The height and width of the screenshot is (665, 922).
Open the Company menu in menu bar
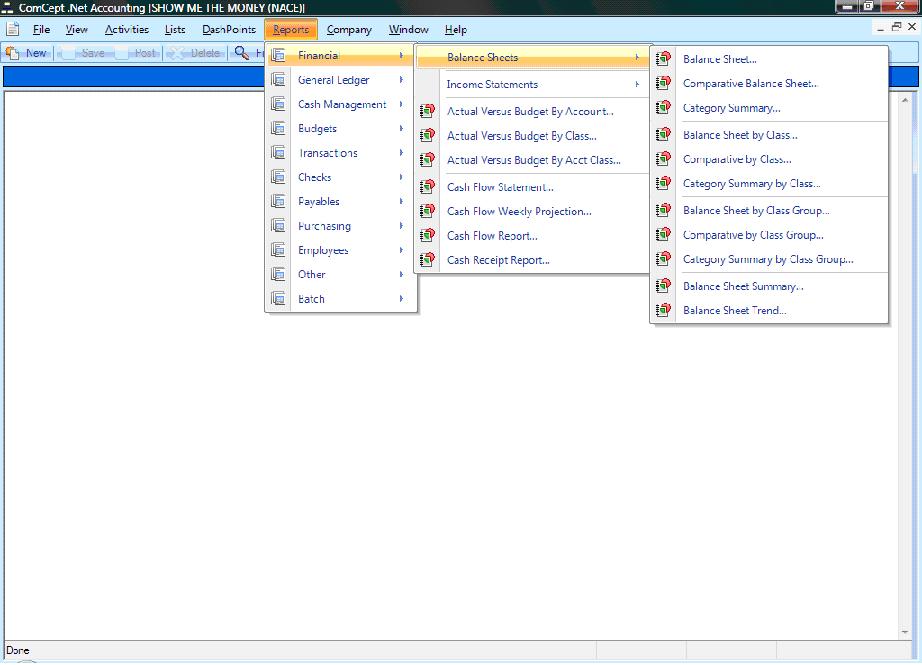tap(349, 30)
